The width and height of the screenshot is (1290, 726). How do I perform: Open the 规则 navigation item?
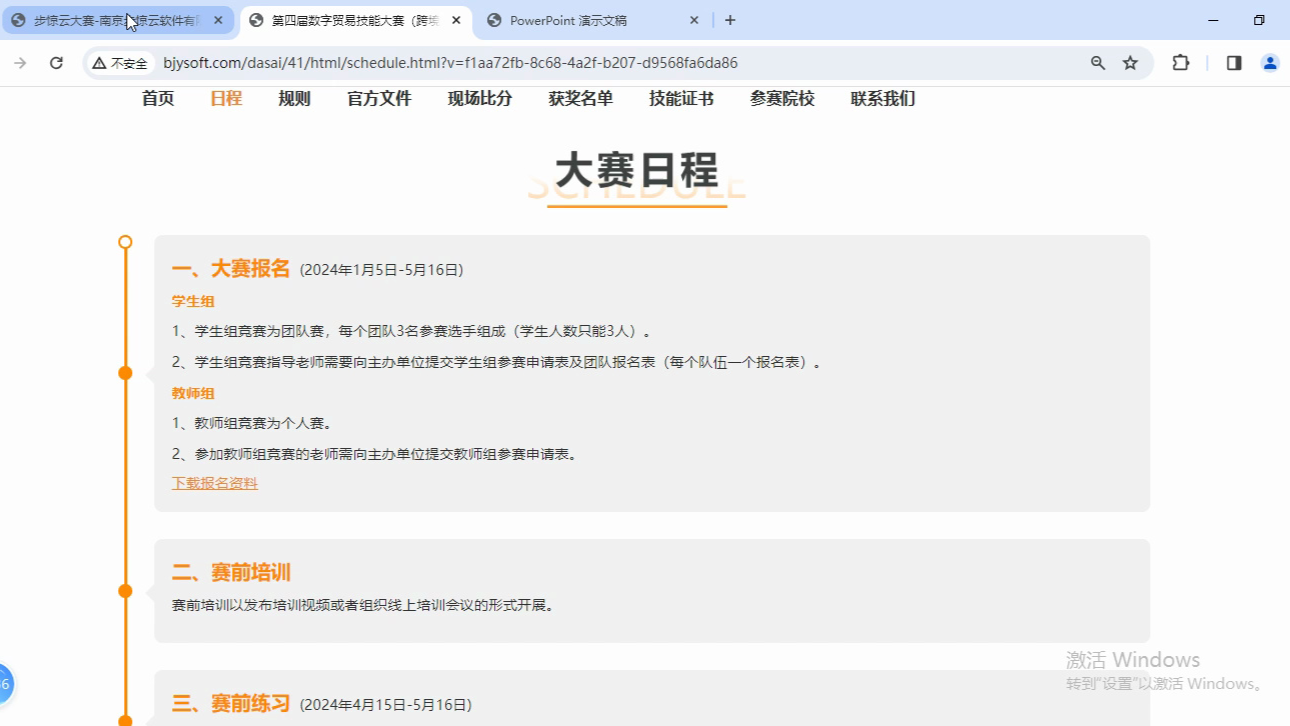pyautogui.click(x=294, y=98)
